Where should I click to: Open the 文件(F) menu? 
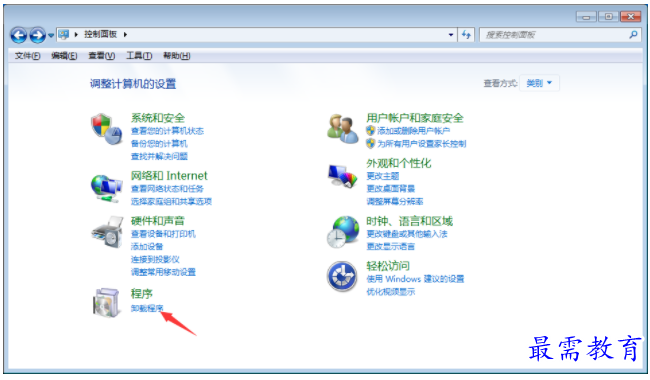click(27, 56)
